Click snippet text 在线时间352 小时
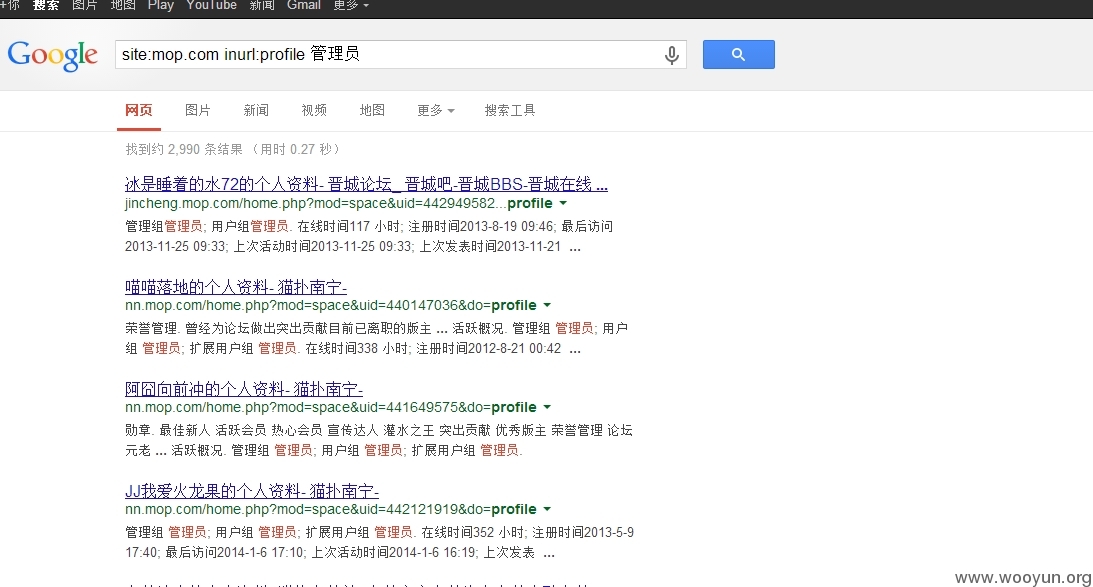Image resolution: width=1093 pixels, height=587 pixels. (473, 532)
